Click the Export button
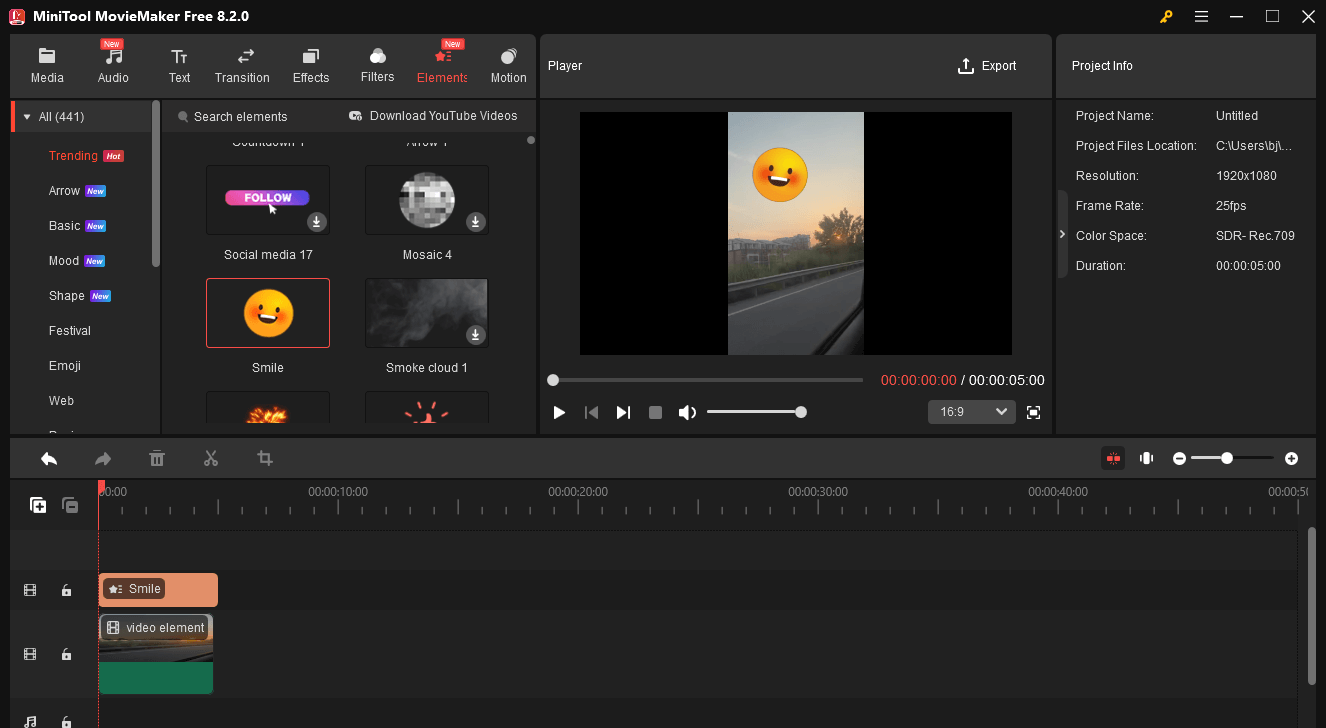The height and width of the screenshot is (728, 1326). click(987, 66)
